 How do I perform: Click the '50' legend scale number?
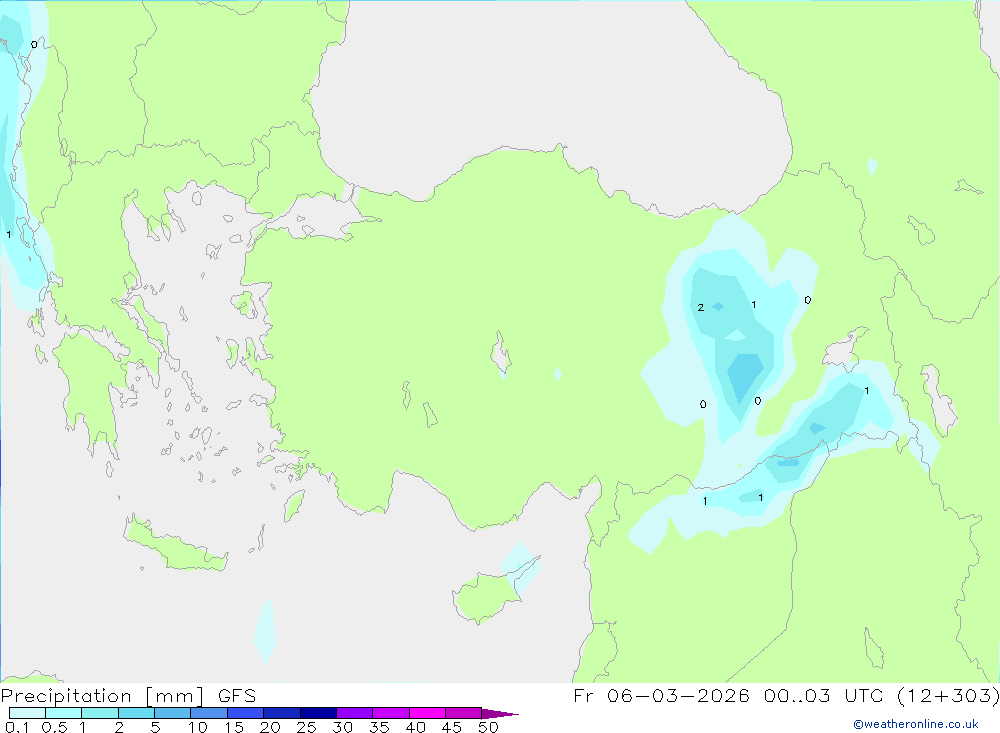[x=488, y=727]
